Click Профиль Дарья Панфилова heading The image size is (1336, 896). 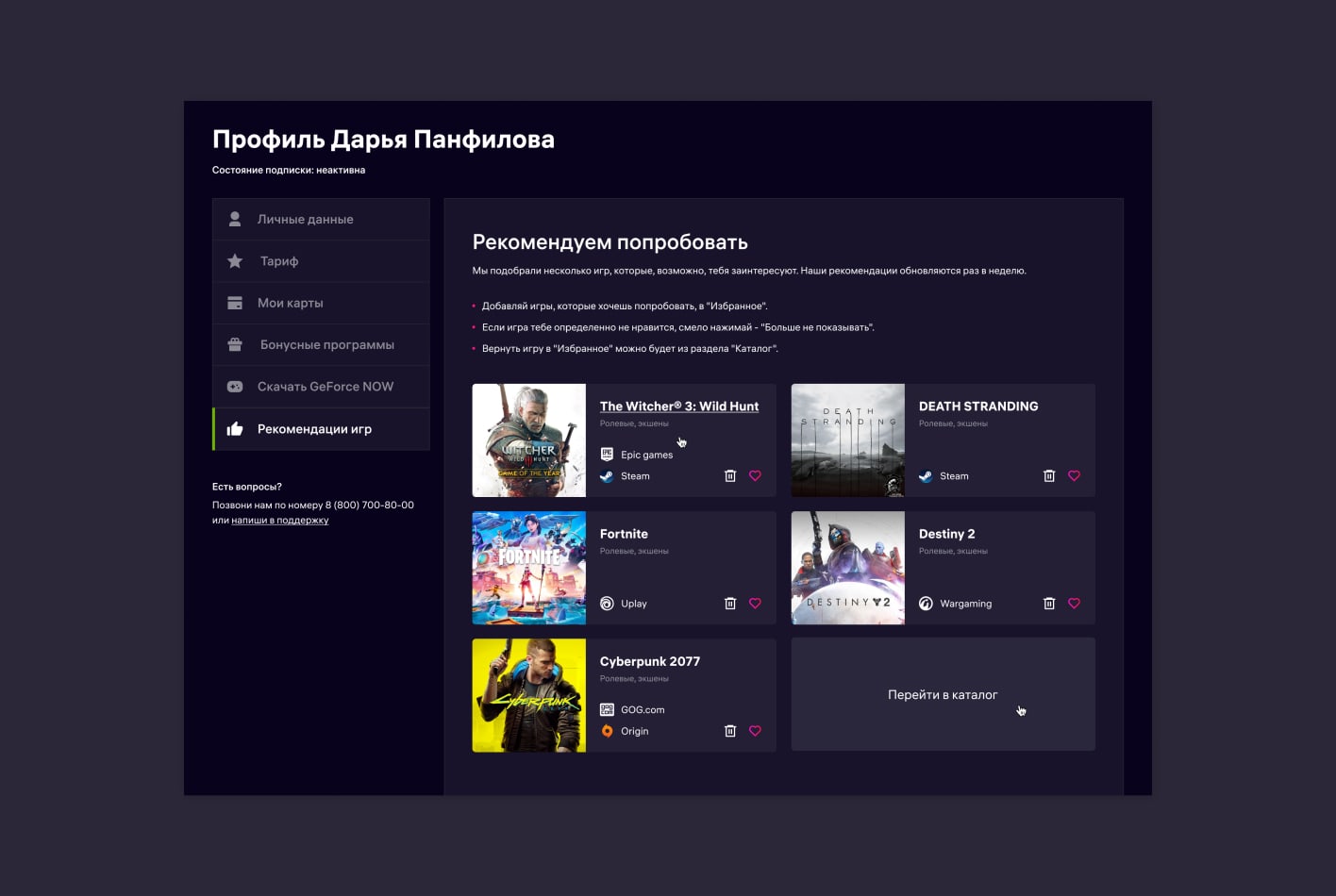(383, 140)
